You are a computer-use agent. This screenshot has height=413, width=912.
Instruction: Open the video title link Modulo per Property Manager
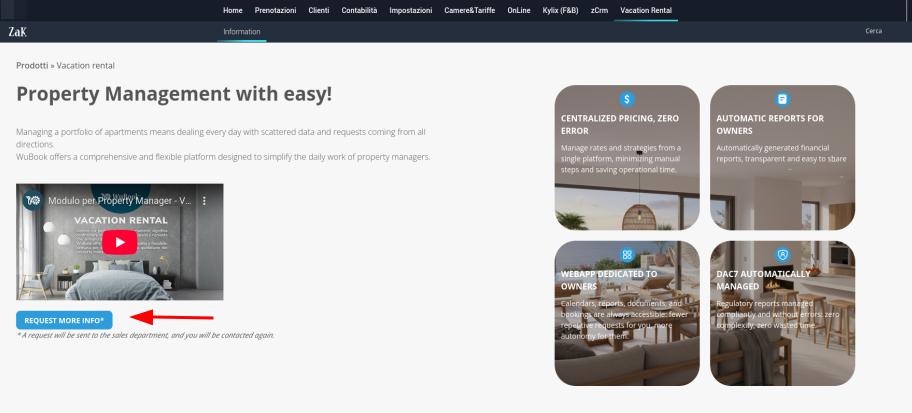120,201
